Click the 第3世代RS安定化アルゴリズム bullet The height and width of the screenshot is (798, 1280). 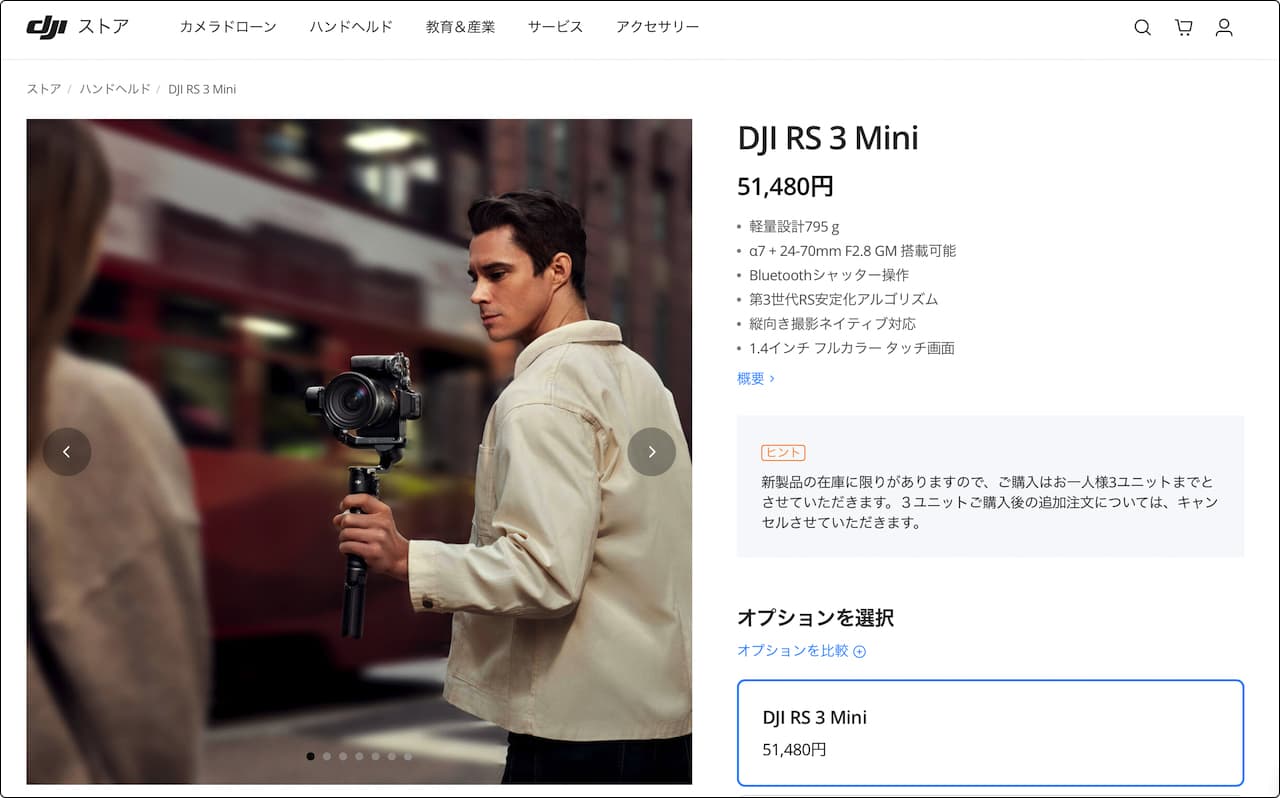pos(843,299)
